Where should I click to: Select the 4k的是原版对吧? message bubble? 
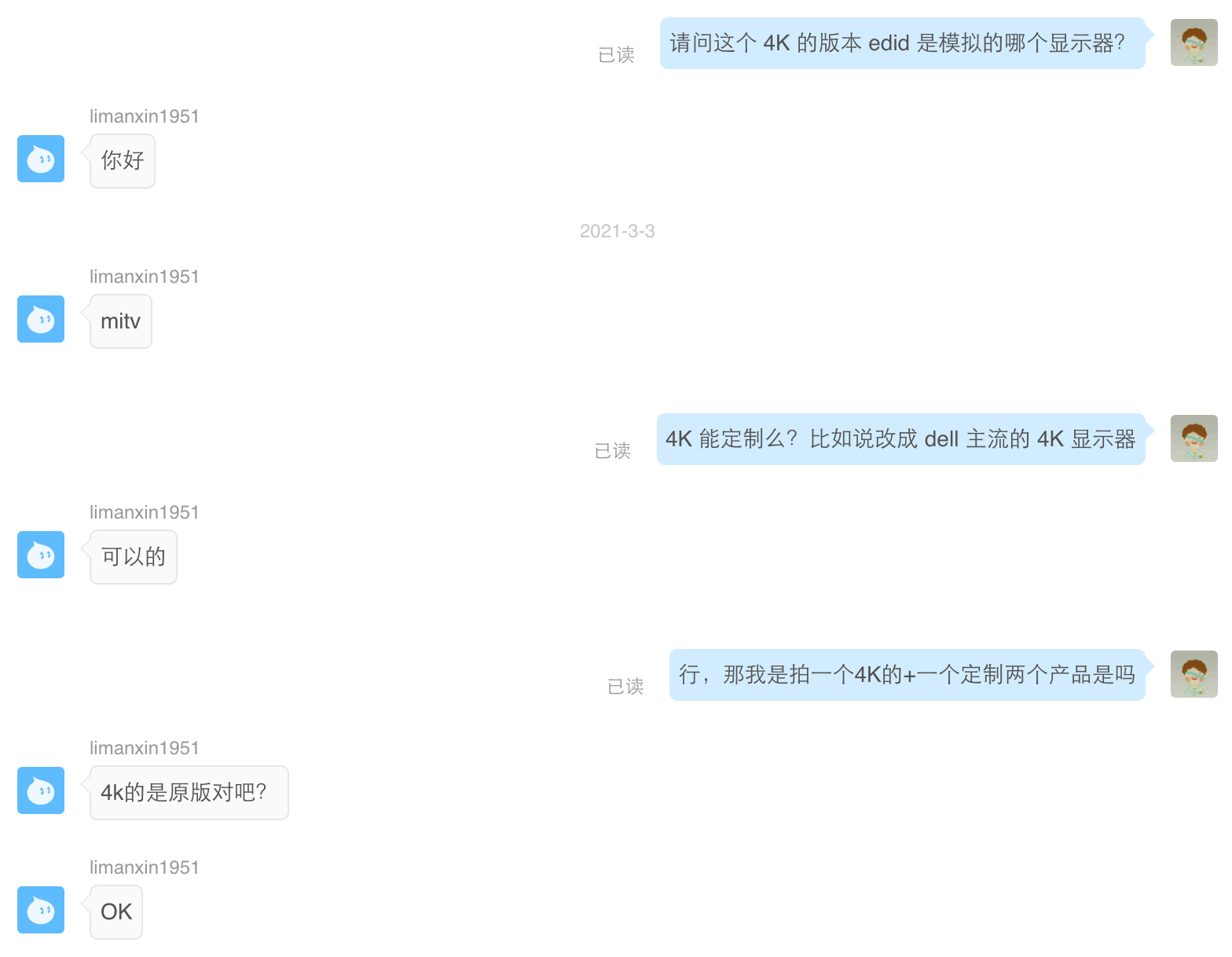tap(189, 793)
